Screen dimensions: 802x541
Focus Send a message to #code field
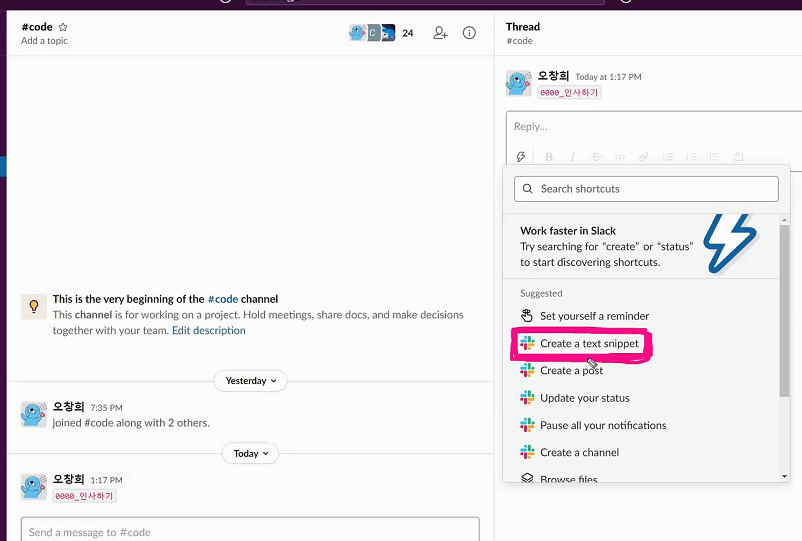click(x=250, y=531)
